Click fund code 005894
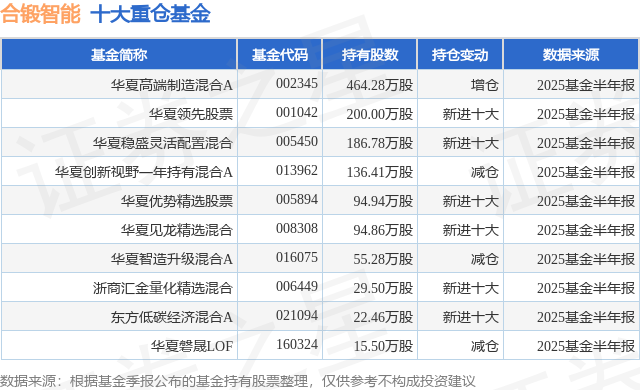Viewport: 640px width, 390px height. click(297, 199)
